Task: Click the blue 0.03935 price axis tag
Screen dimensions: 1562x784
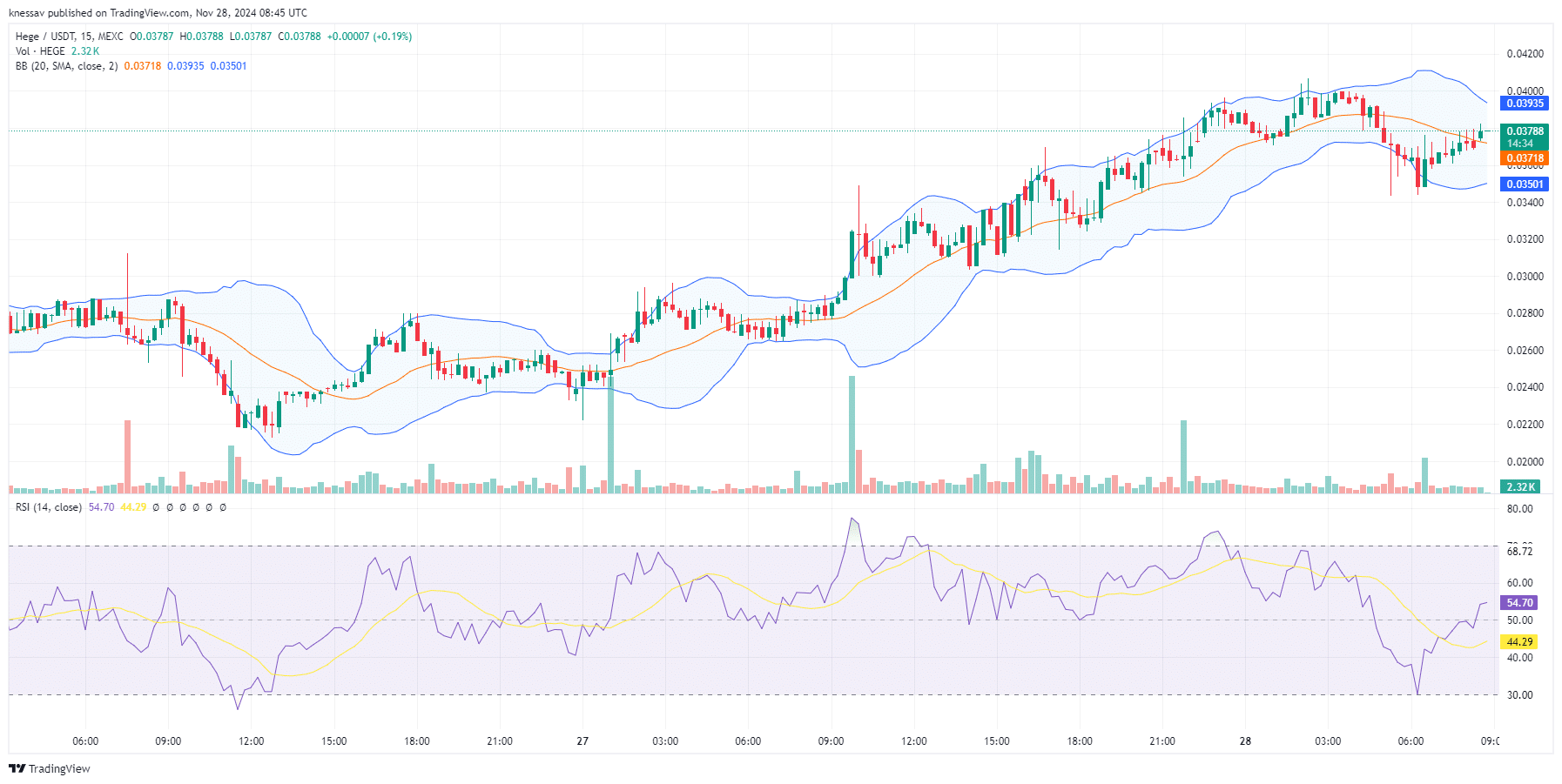Action: [1525, 104]
